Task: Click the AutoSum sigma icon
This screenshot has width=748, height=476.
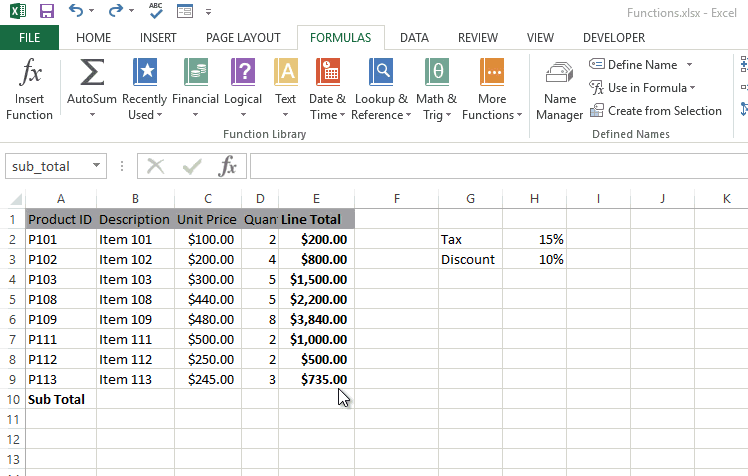Action: tap(92, 75)
